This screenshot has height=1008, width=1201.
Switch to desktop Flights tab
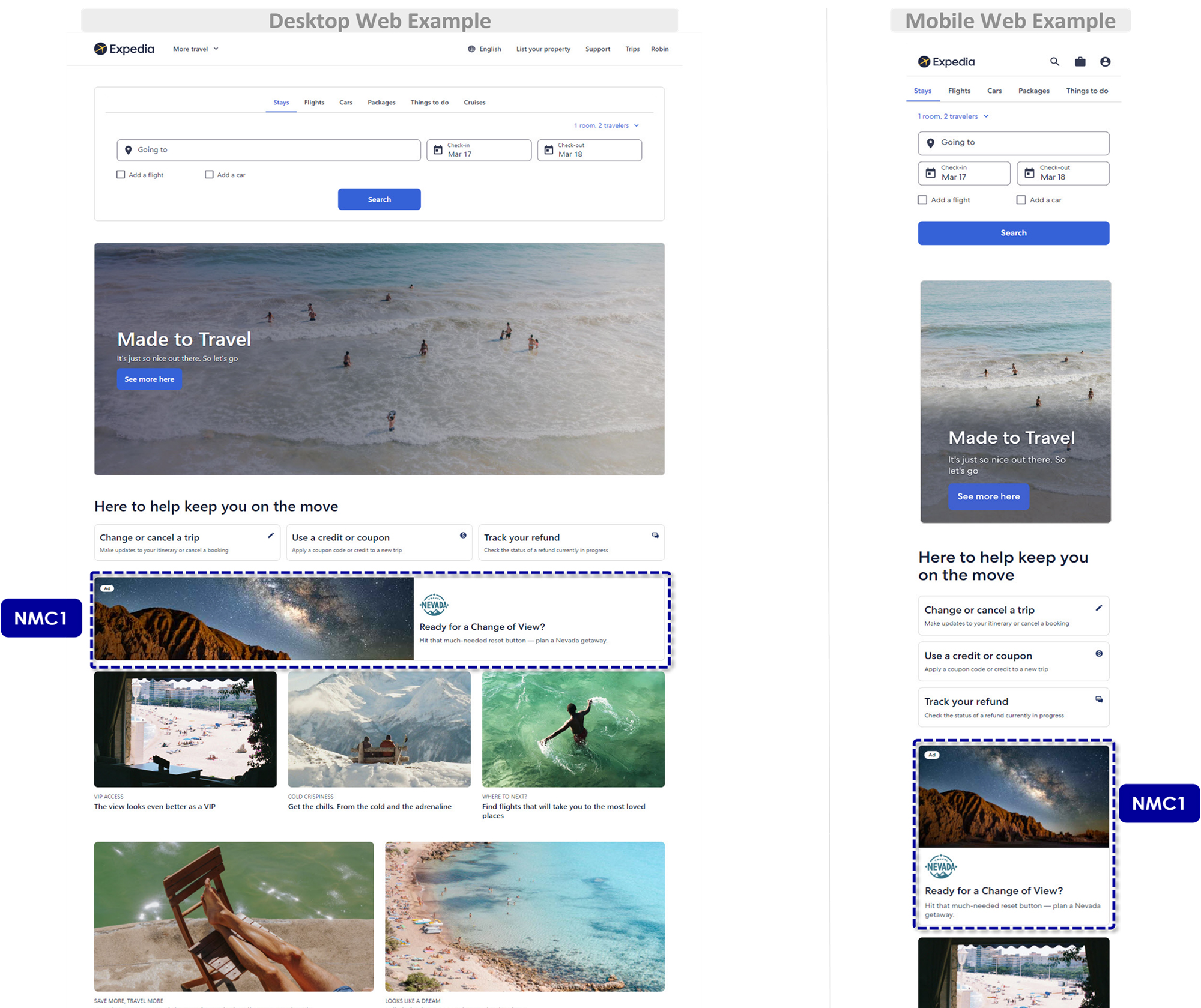pyautogui.click(x=314, y=103)
